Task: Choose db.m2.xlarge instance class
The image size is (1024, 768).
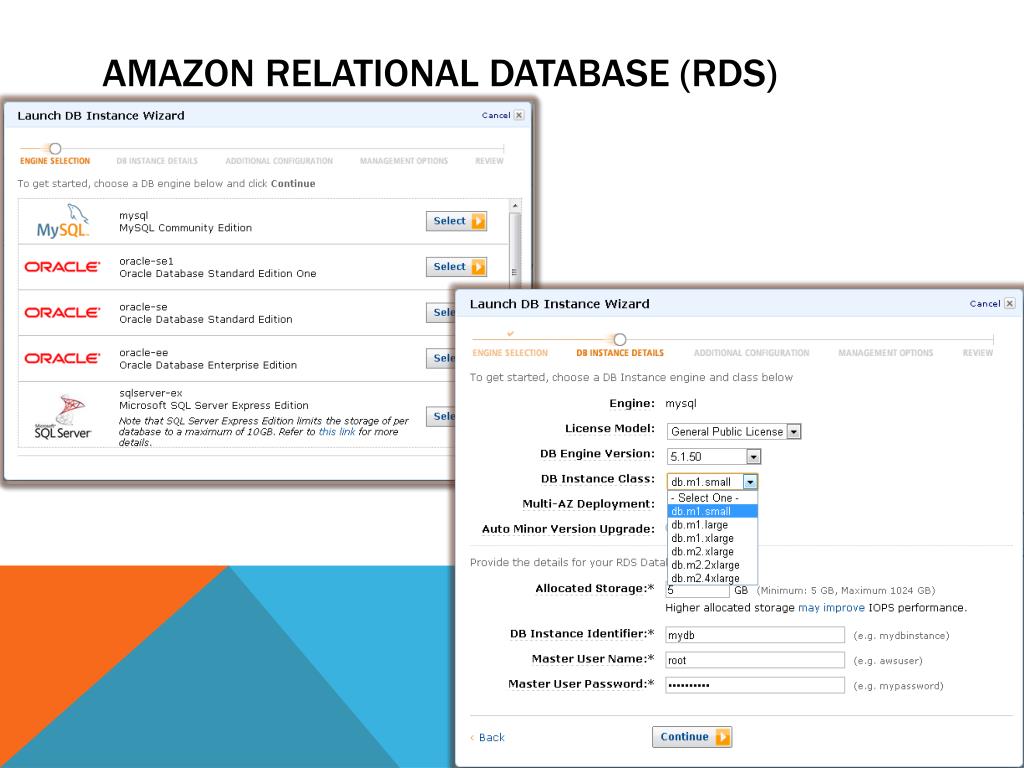Action: pos(712,551)
